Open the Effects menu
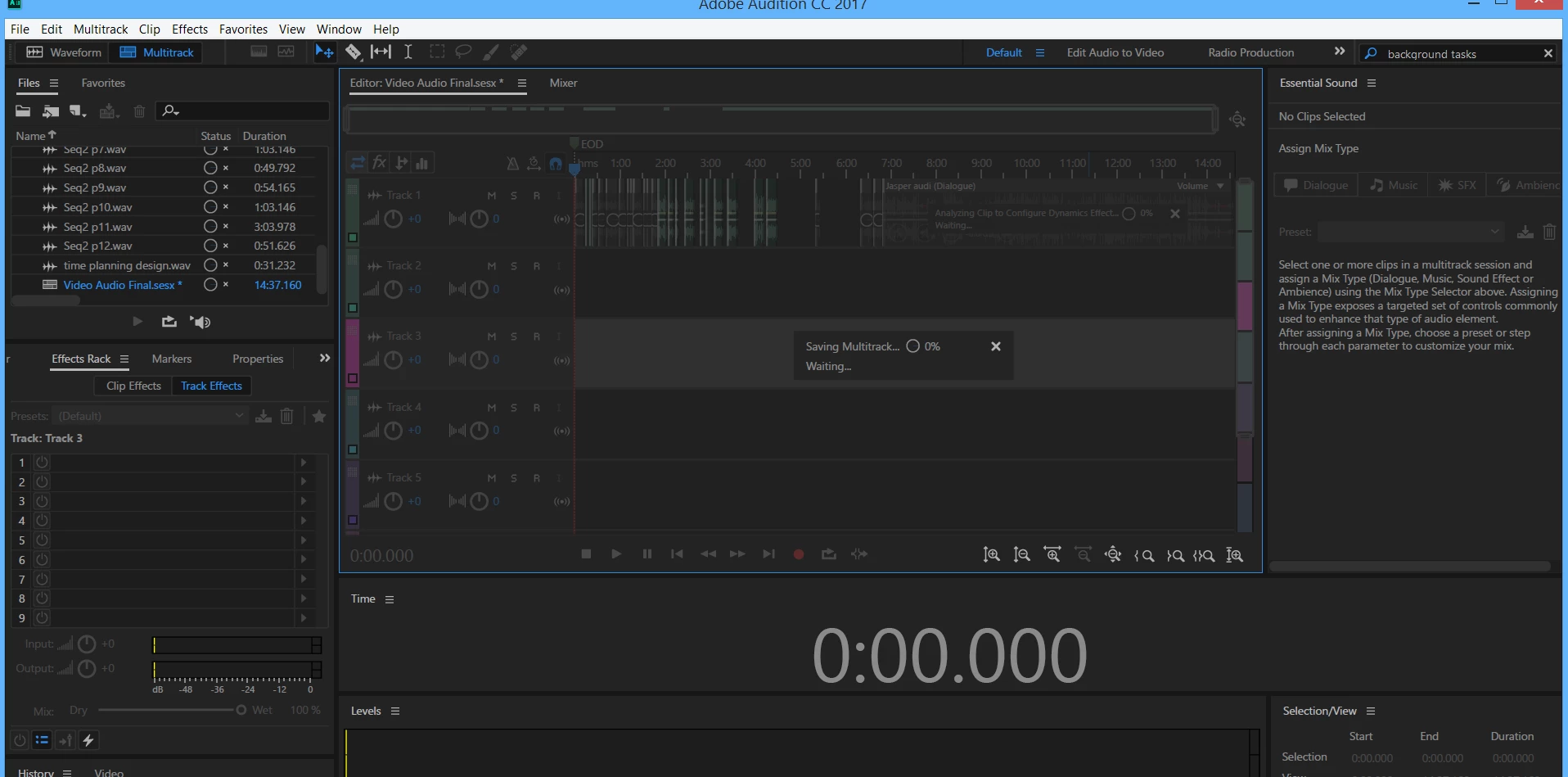Viewport: 1568px width, 777px height. (x=190, y=29)
